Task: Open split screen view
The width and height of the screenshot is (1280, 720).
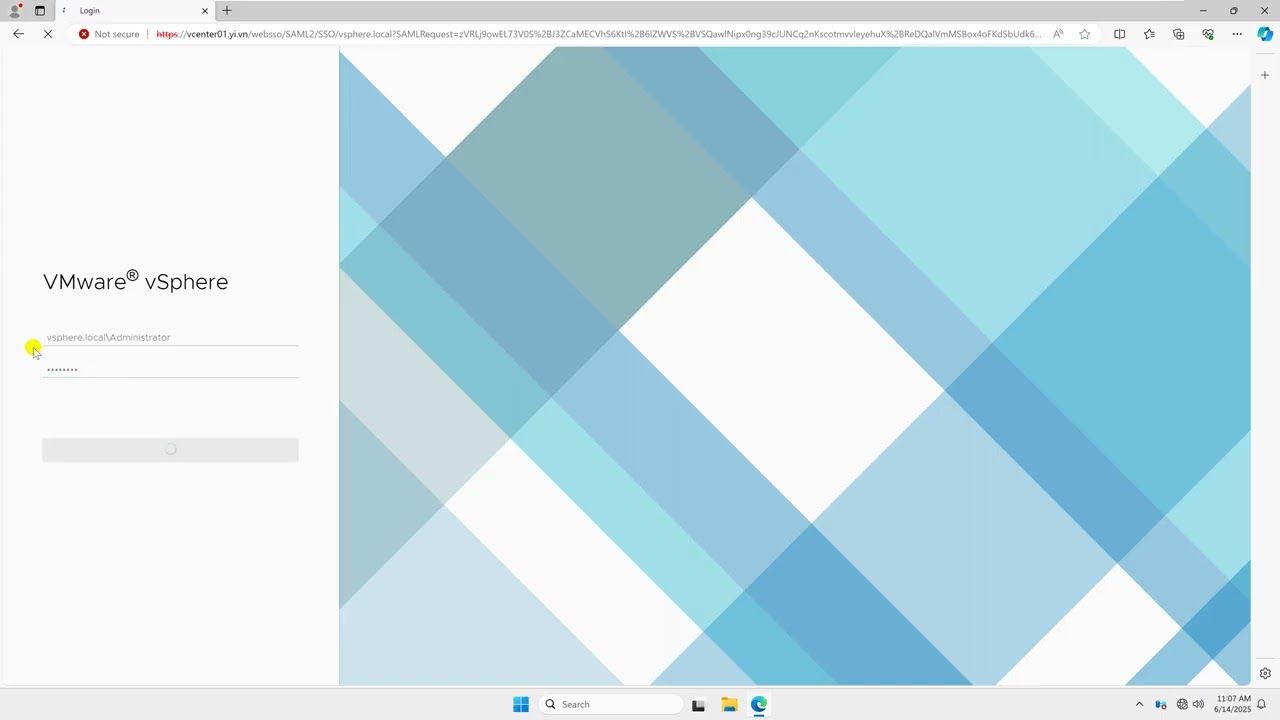Action: point(1119,34)
